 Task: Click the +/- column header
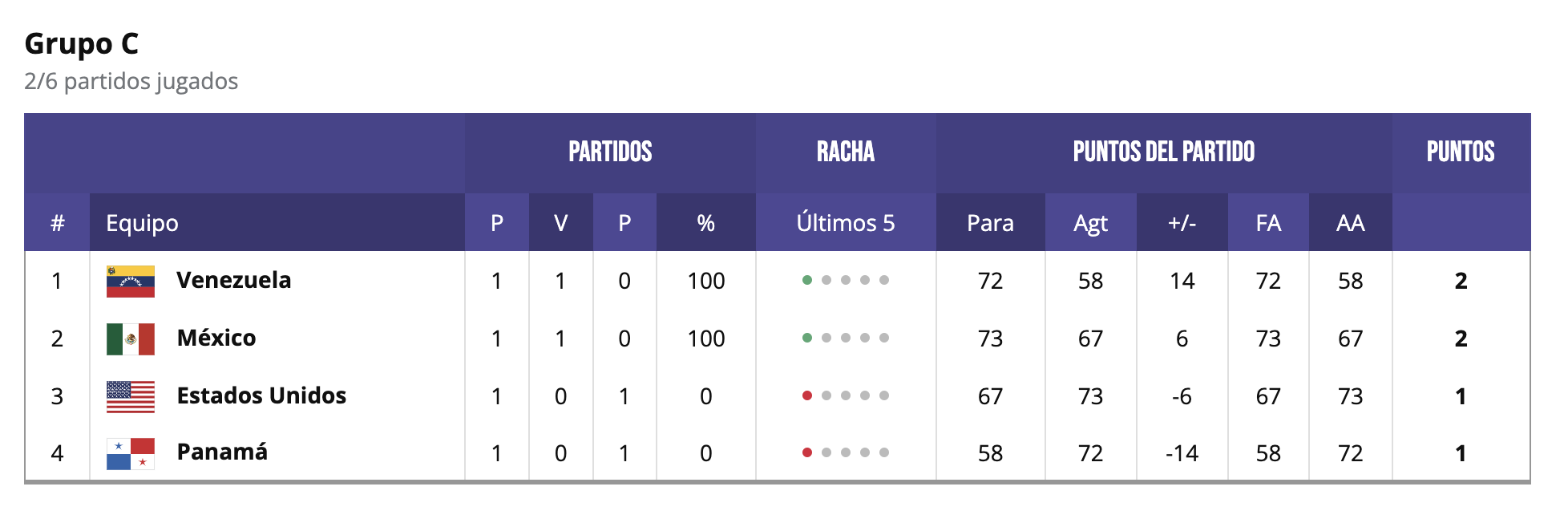[1182, 223]
